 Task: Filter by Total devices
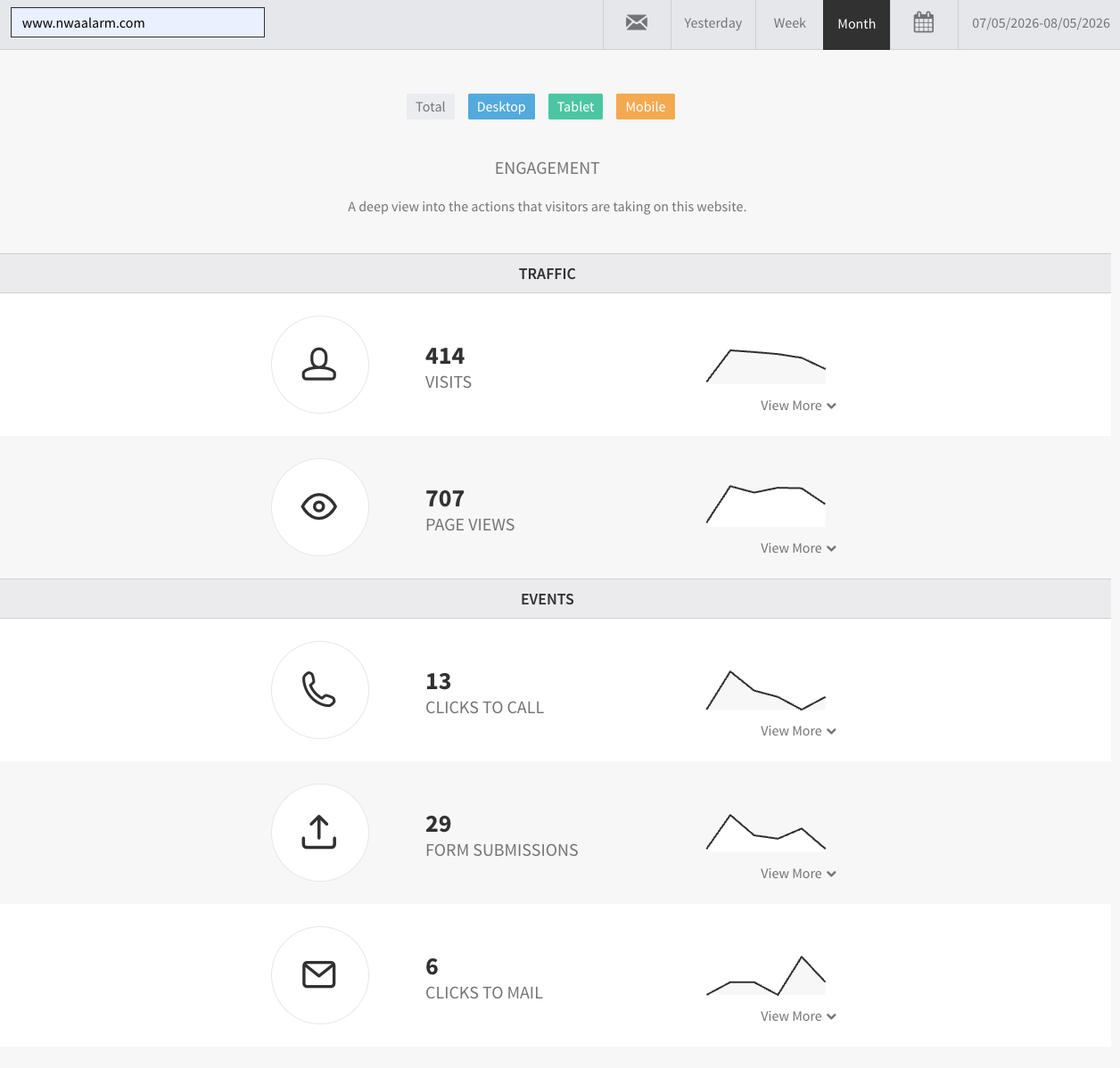click(x=431, y=107)
